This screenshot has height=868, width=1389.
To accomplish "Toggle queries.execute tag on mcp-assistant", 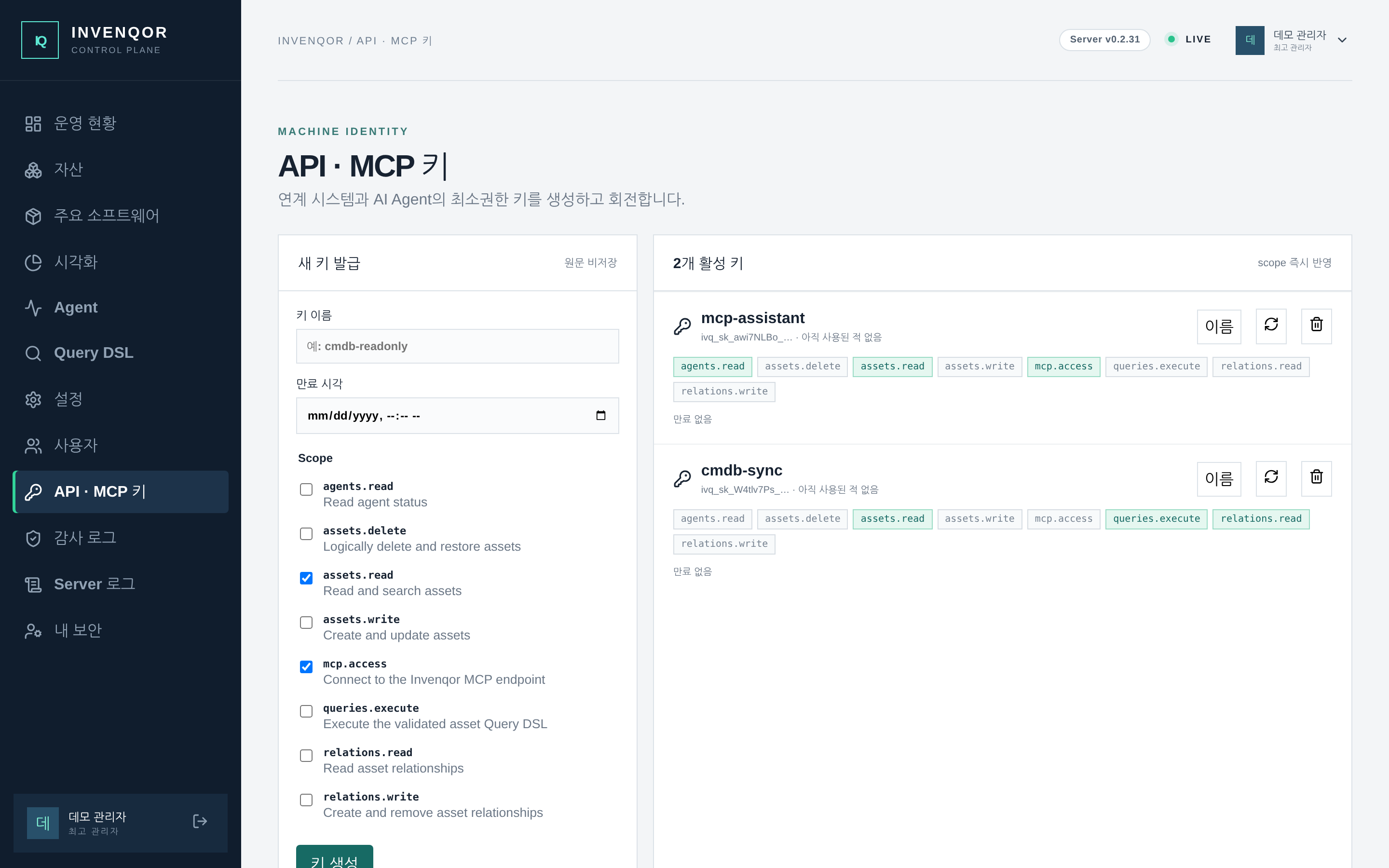I will [x=1157, y=367].
